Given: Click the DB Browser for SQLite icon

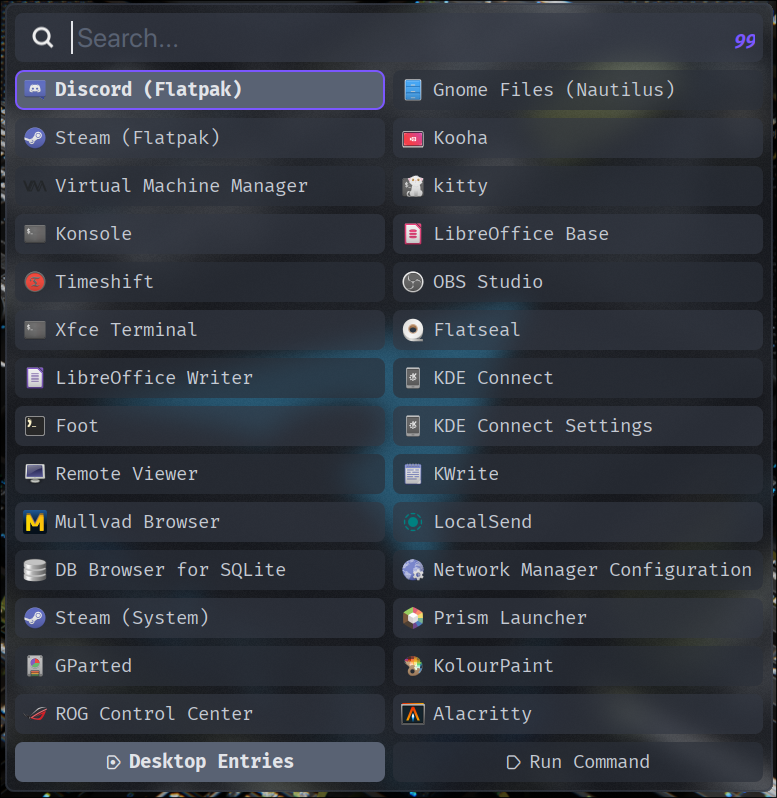Looking at the screenshot, I should click(x=35, y=570).
